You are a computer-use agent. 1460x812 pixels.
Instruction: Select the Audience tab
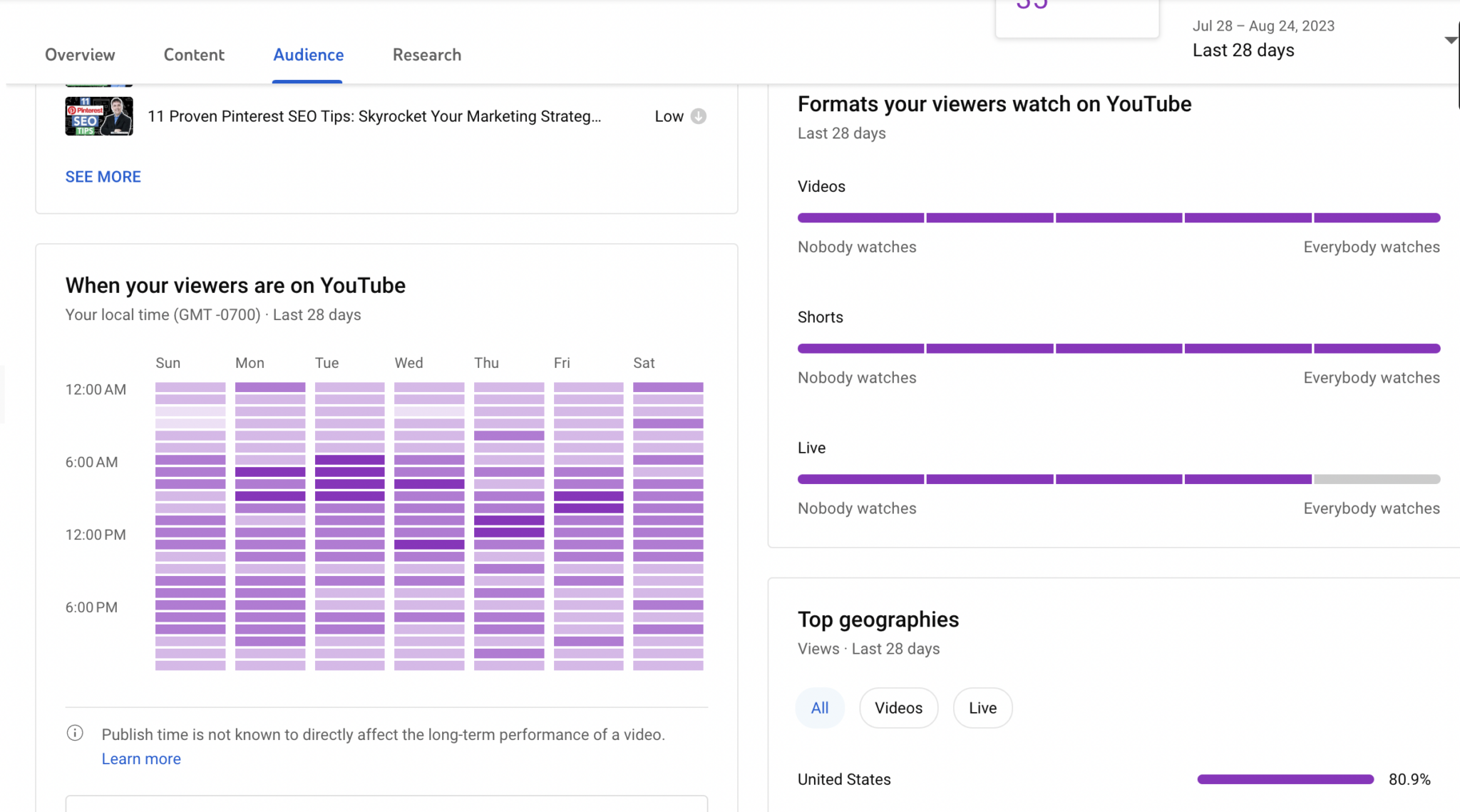coord(308,55)
